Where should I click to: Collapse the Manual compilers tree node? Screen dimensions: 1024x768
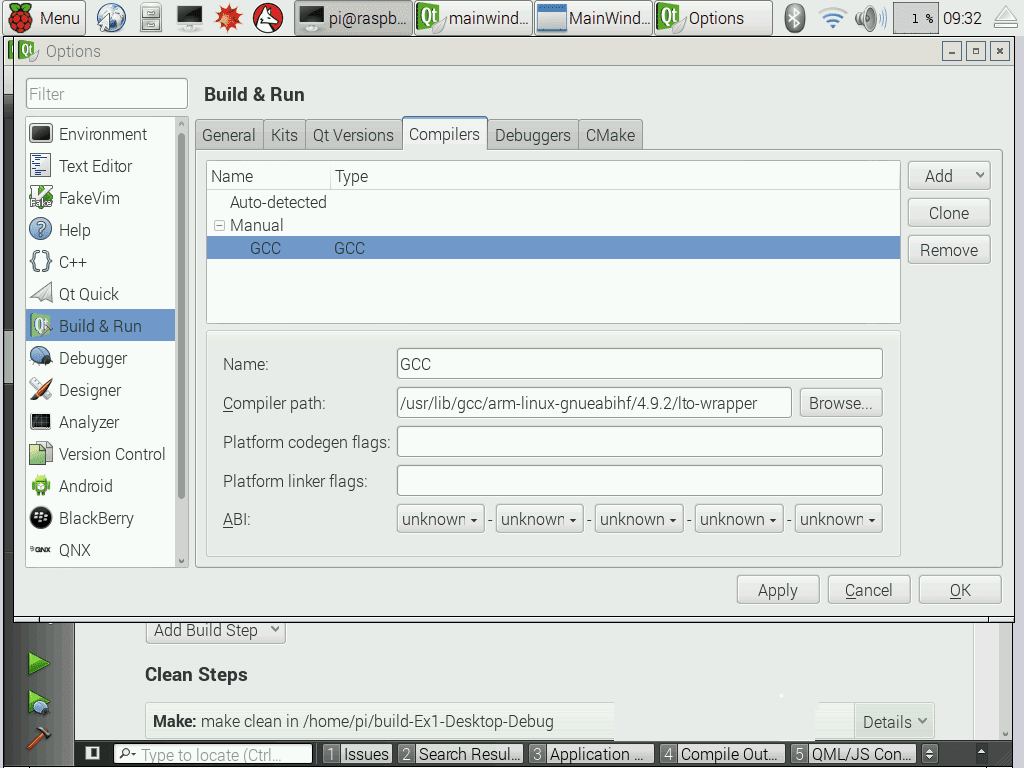point(219,226)
